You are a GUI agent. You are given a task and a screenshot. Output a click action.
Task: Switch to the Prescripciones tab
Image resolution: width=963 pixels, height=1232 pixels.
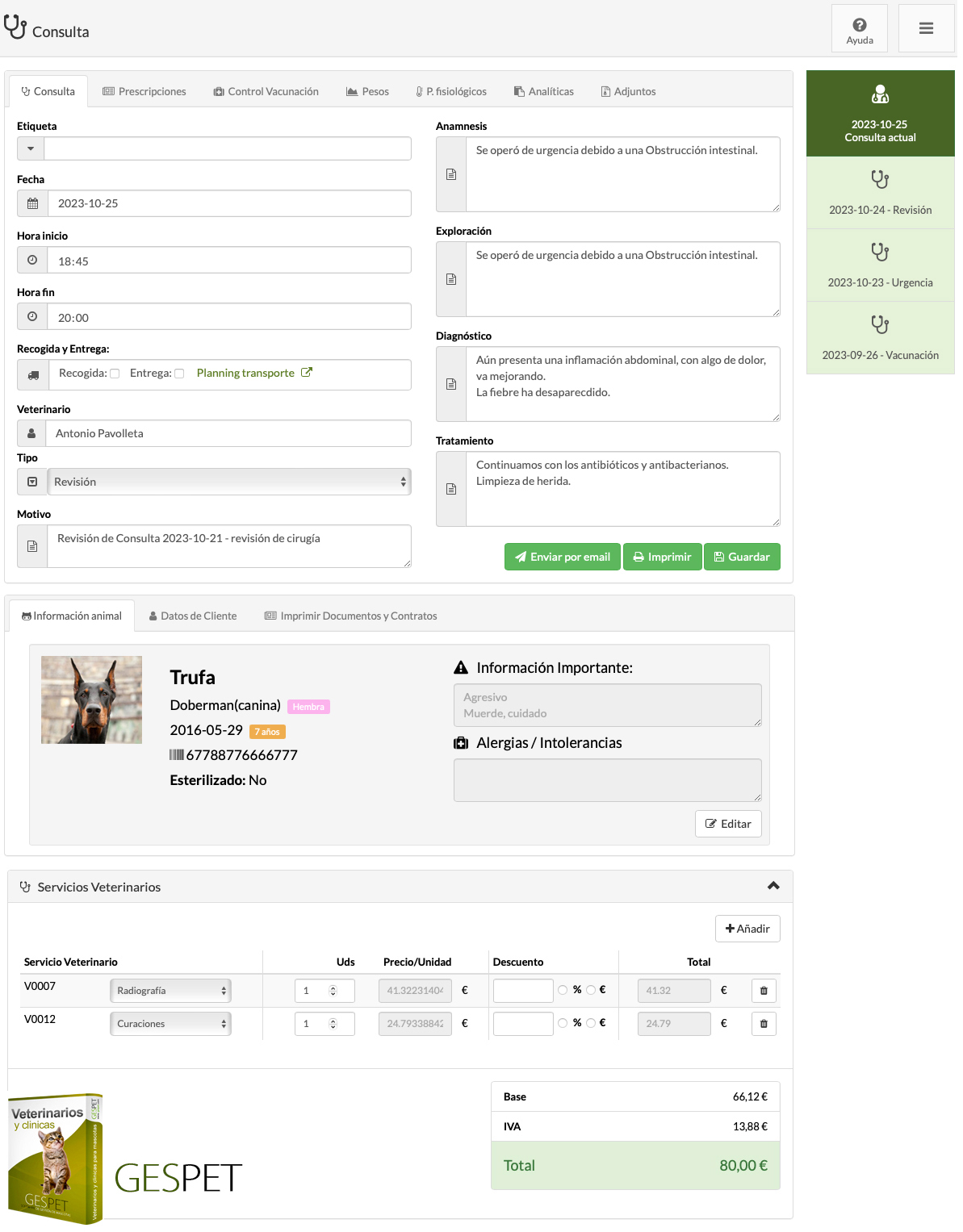tap(144, 92)
